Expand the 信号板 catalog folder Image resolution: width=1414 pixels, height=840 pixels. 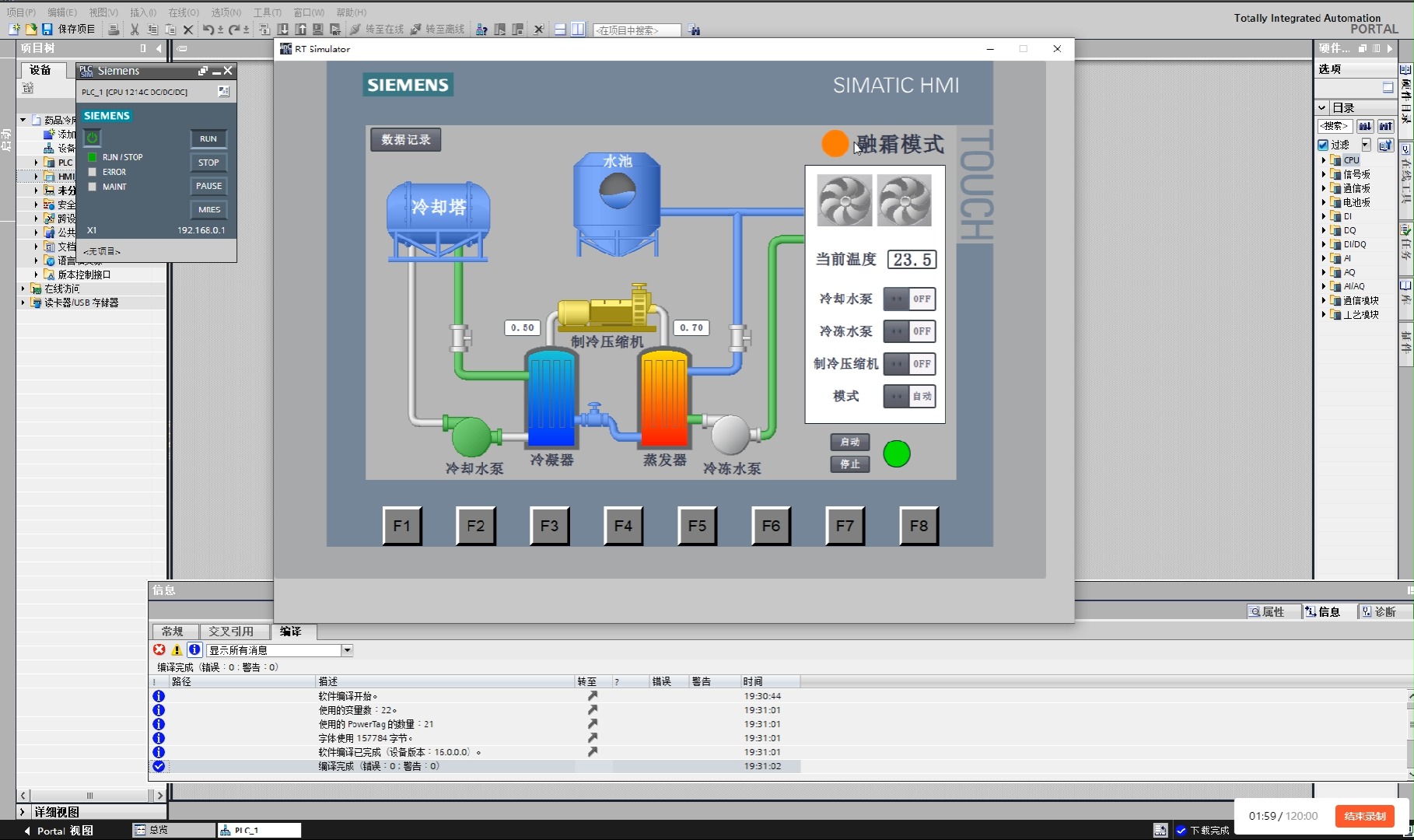pyautogui.click(x=1324, y=174)
